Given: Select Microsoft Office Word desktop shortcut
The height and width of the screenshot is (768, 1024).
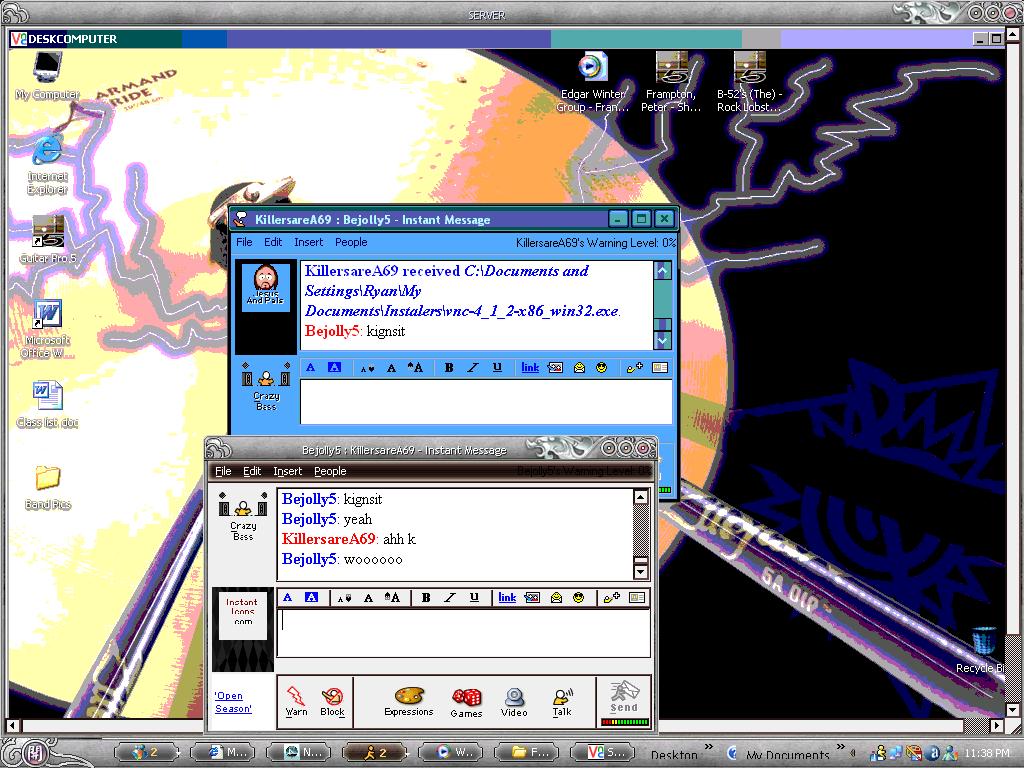Looking at the screenshot, I should pos(48,329).
